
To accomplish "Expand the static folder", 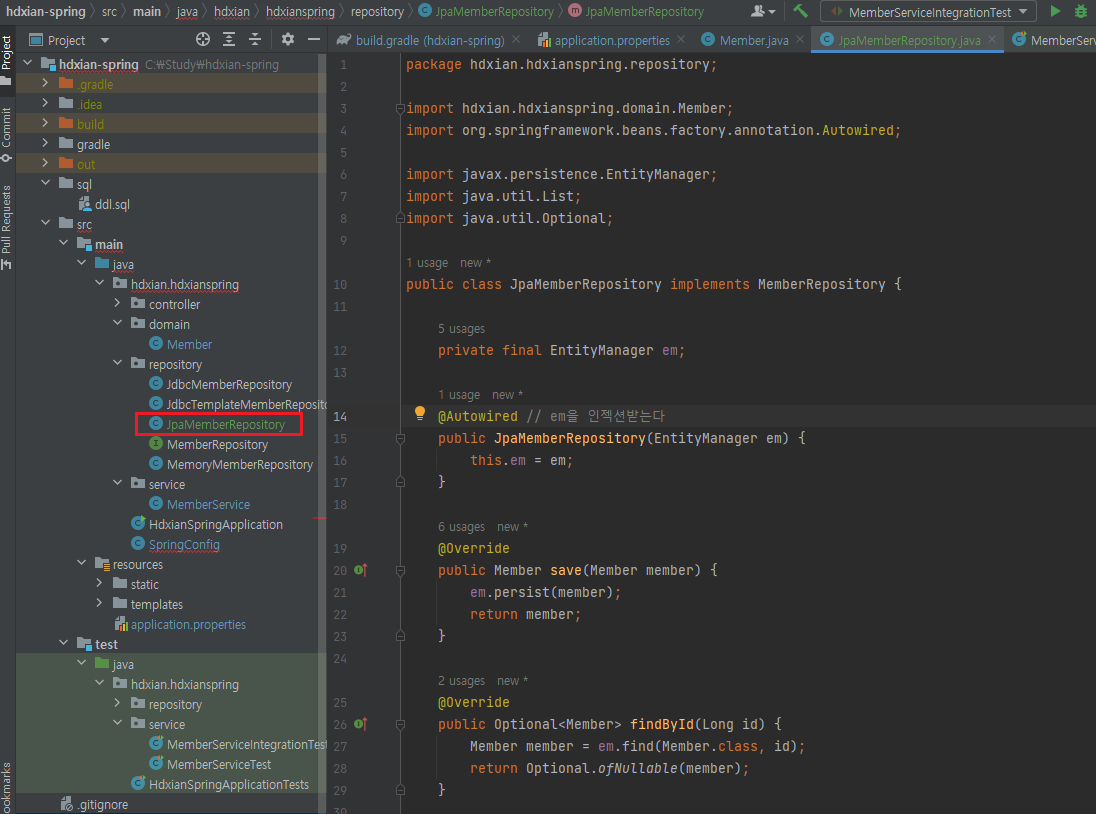I will (99, 583).
